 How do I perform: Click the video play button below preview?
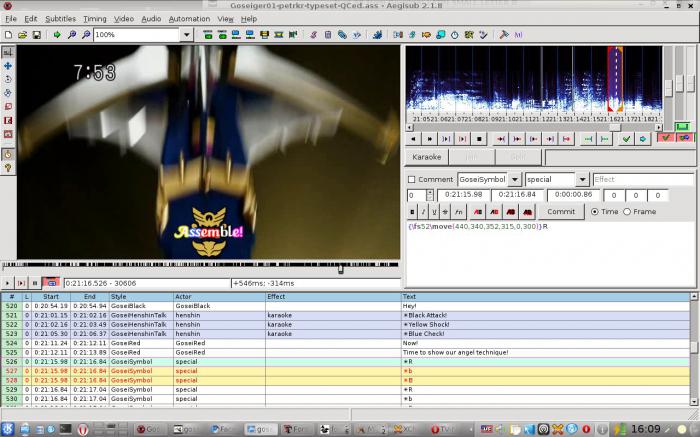(x=7, y=283)
